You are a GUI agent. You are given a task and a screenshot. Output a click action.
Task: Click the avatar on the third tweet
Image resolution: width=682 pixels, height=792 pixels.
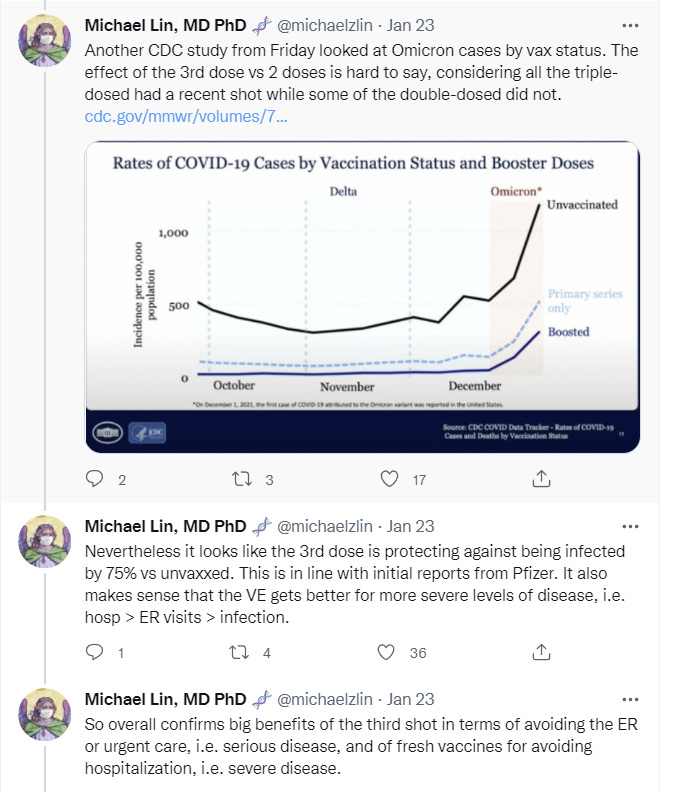point(44,714)
